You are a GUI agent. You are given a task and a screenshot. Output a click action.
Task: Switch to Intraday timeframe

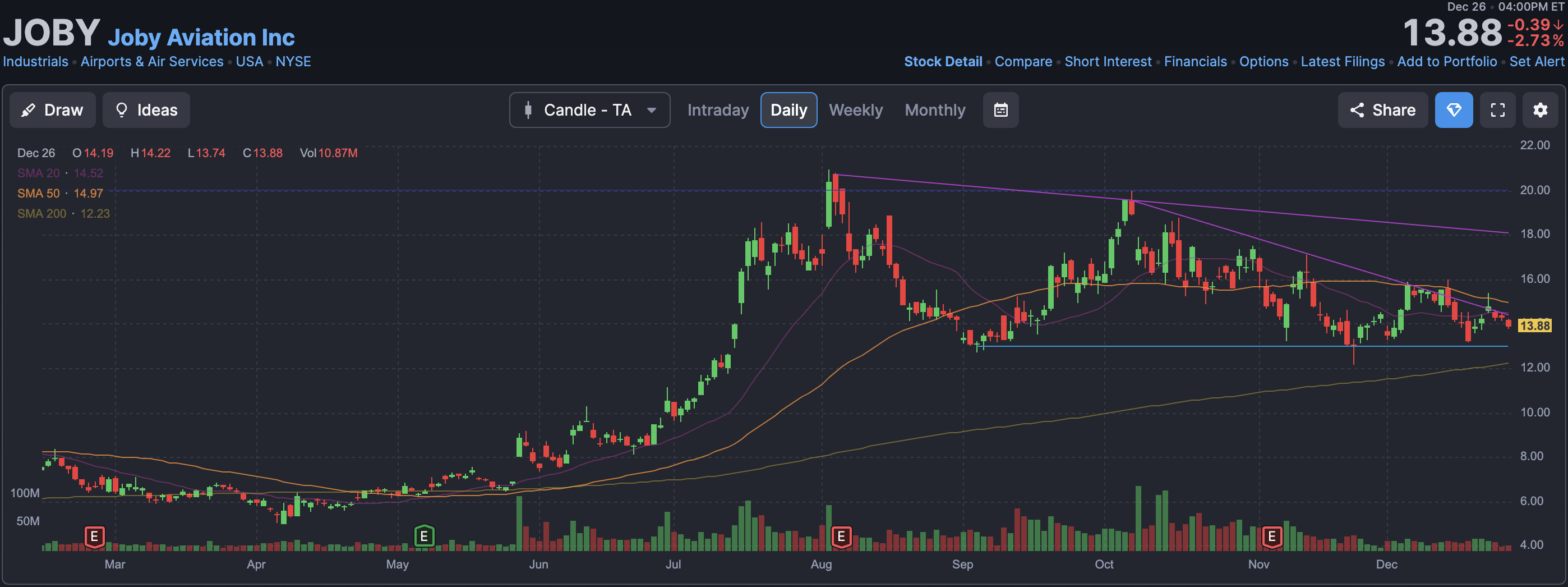coord(718,110)
